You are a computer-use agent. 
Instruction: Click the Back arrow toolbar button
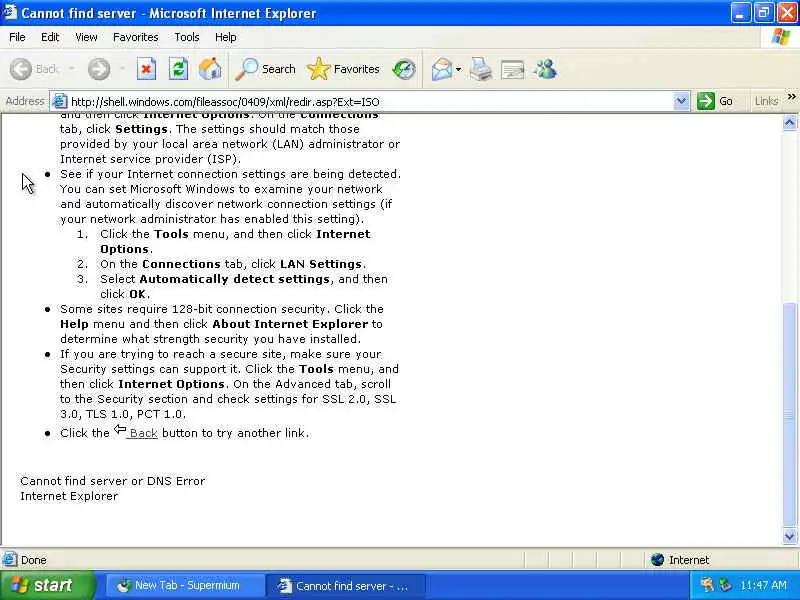[34, 69]
